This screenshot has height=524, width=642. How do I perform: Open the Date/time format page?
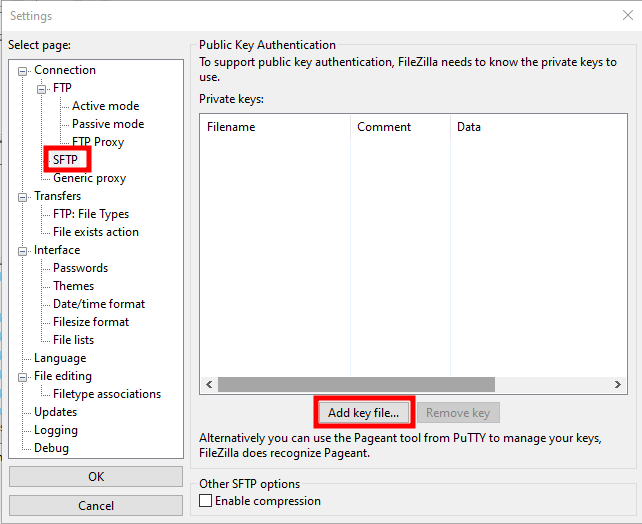99,304
